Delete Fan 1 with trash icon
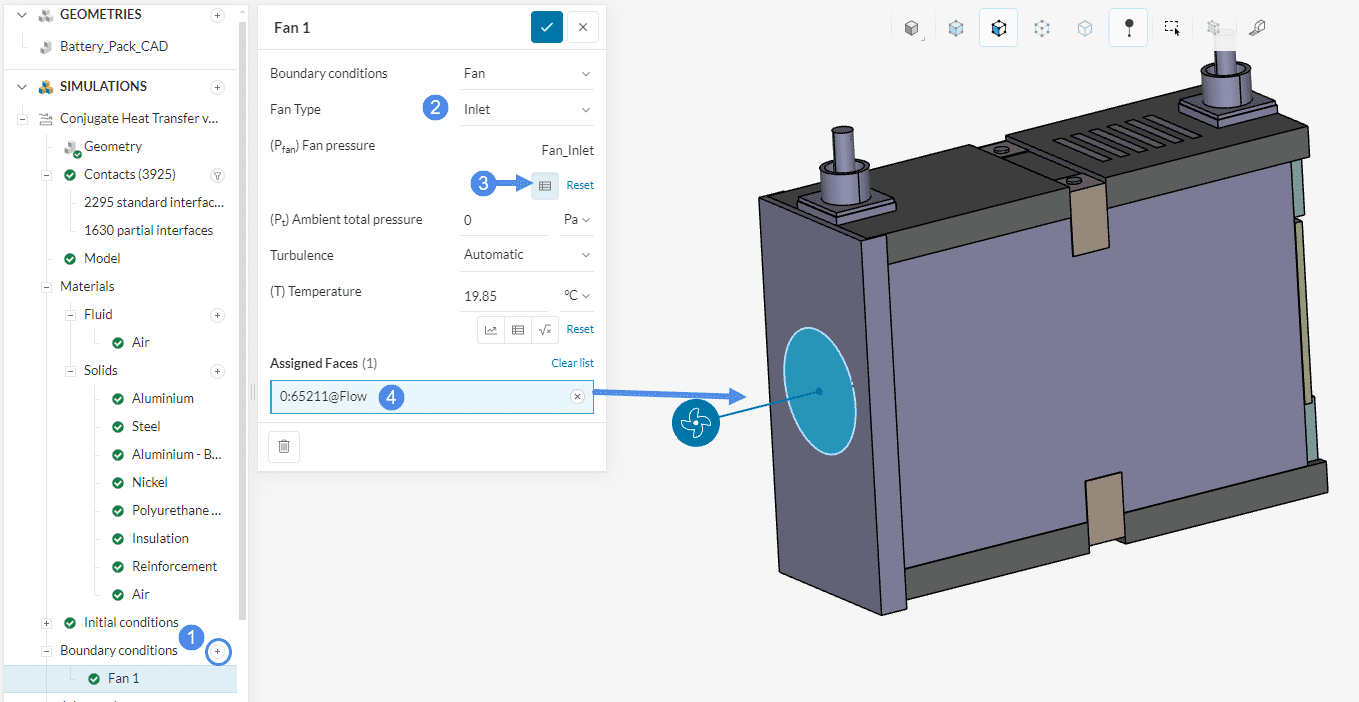The height and width of the screenshot is (702, 1359). tap(284, 447)
